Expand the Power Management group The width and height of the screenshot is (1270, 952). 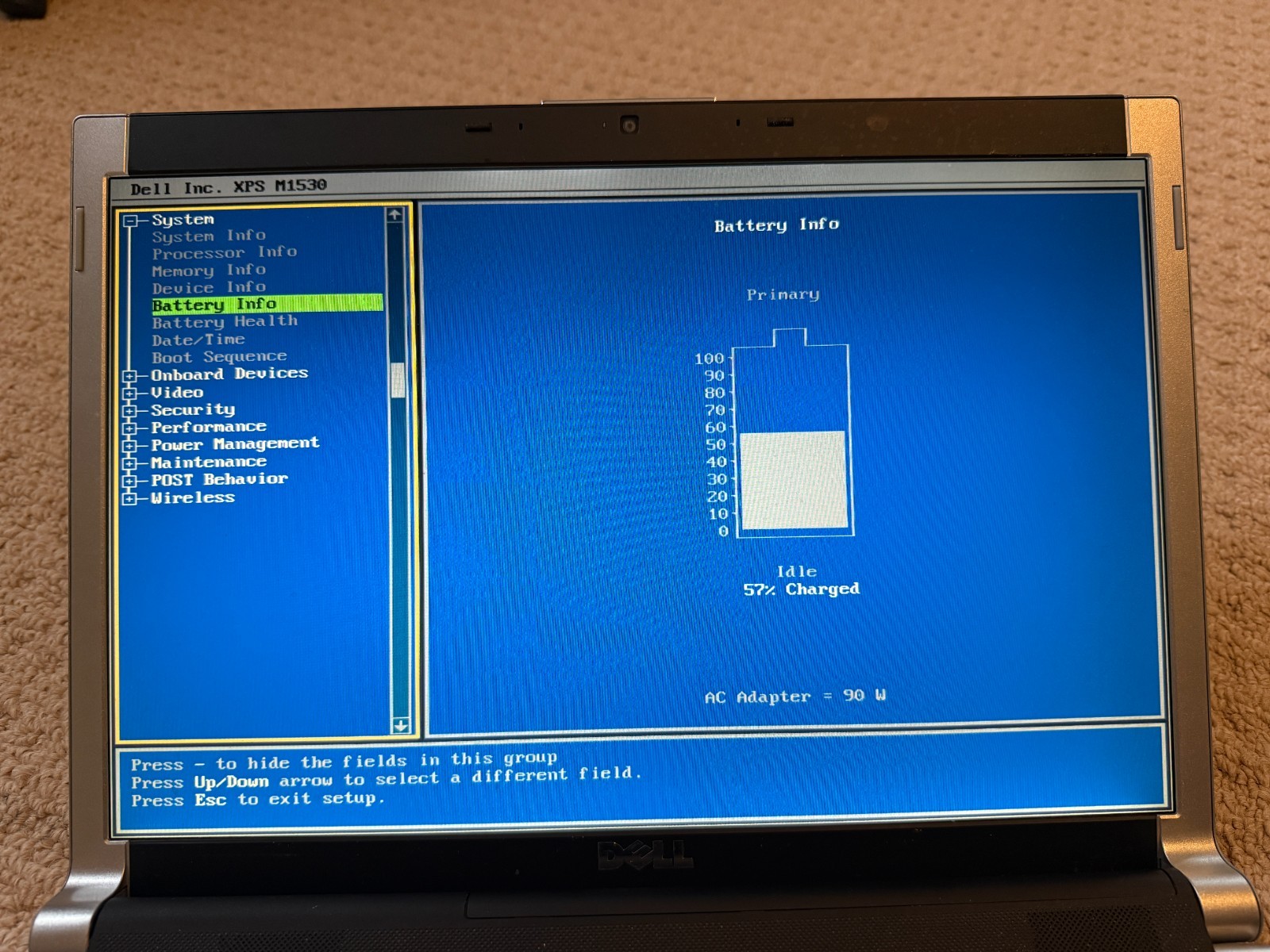coord(130,446)
